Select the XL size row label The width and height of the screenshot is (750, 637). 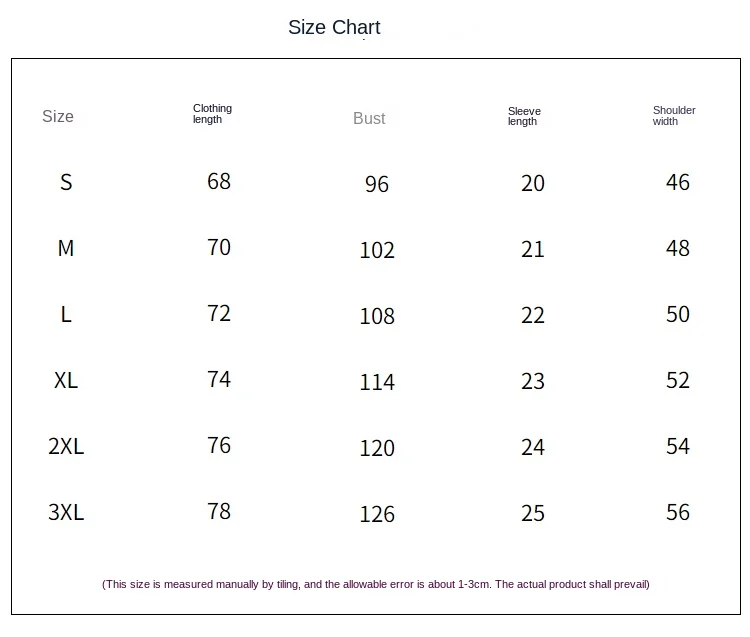click(x=66, y=380)
